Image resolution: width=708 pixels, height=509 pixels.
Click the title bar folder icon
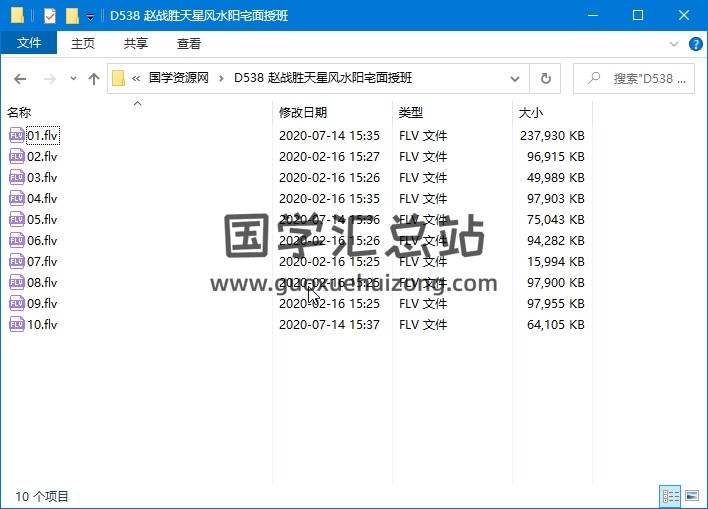coord(17,15)
